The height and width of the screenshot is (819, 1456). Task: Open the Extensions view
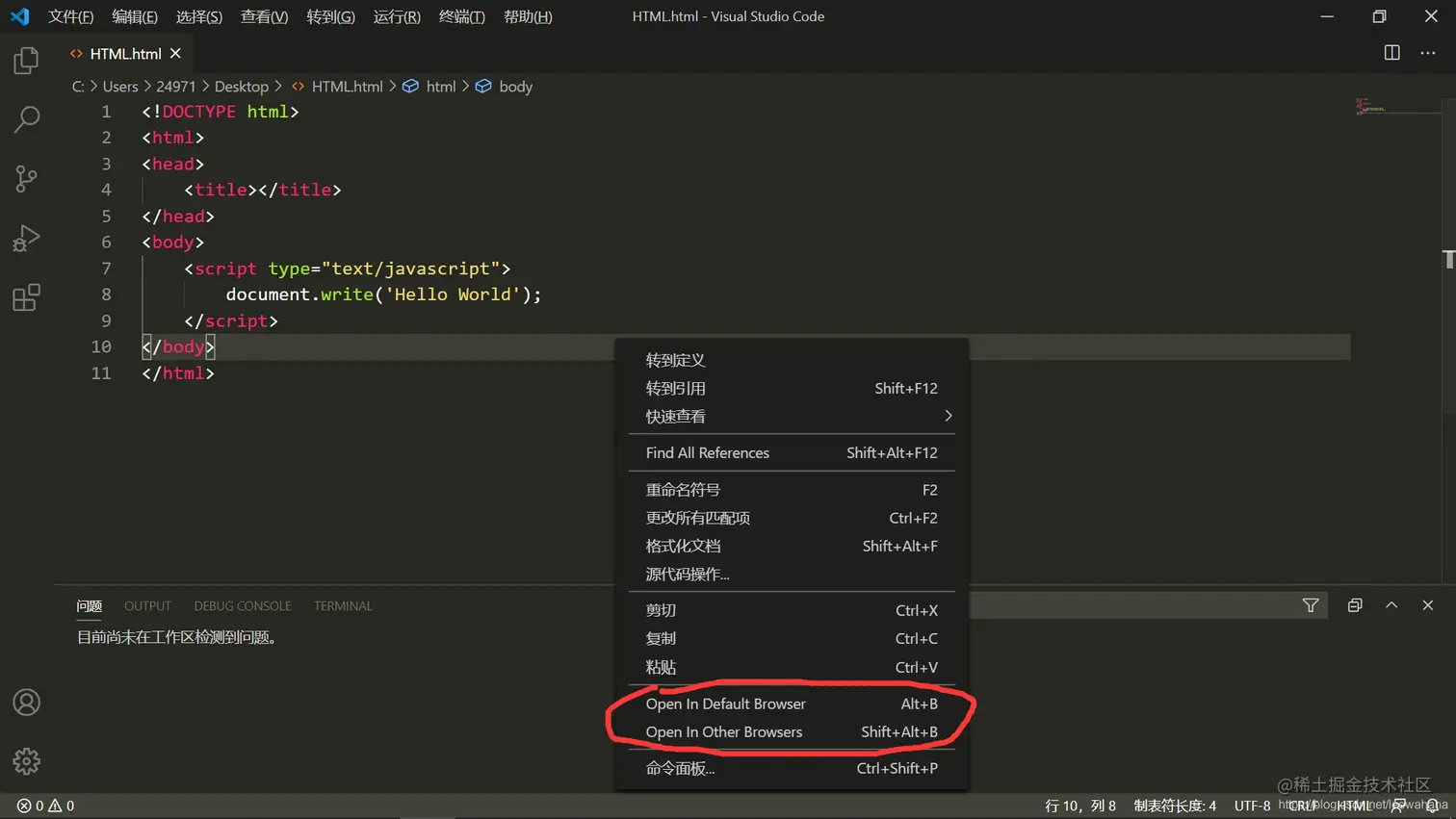(26, 297)
